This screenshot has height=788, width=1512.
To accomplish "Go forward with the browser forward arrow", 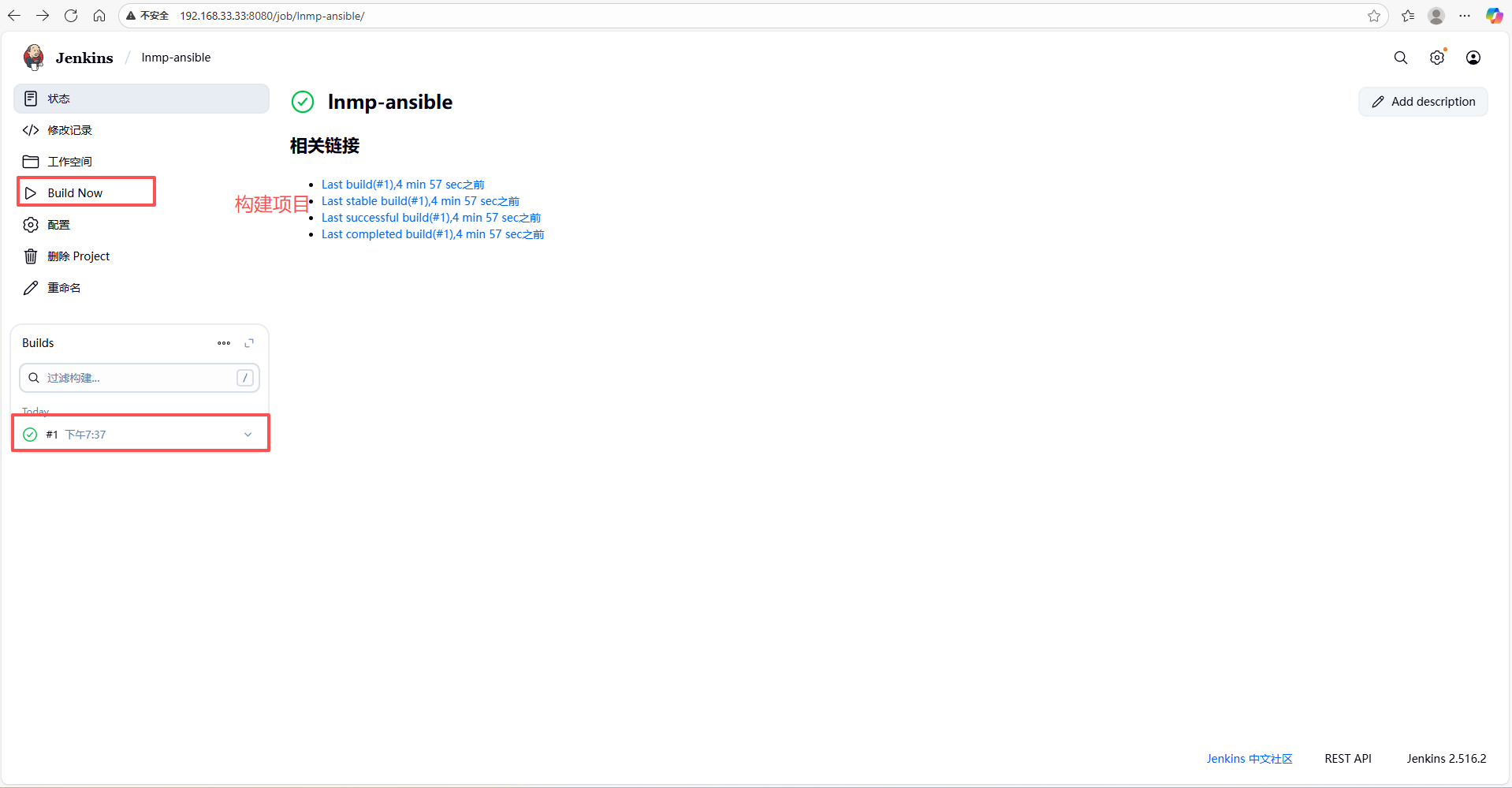I will click(x=43, y=16).
